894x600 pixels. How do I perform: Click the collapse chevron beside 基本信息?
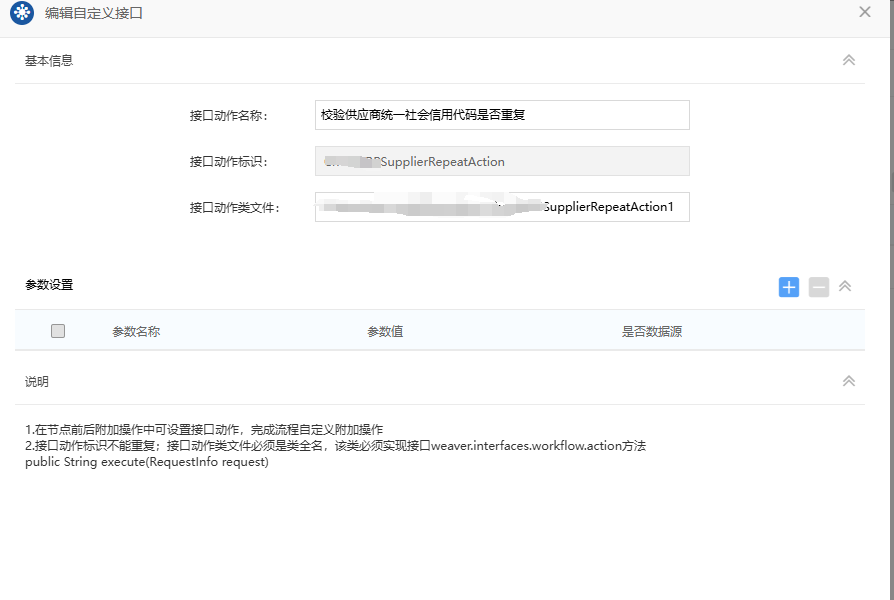pos(848,60)
